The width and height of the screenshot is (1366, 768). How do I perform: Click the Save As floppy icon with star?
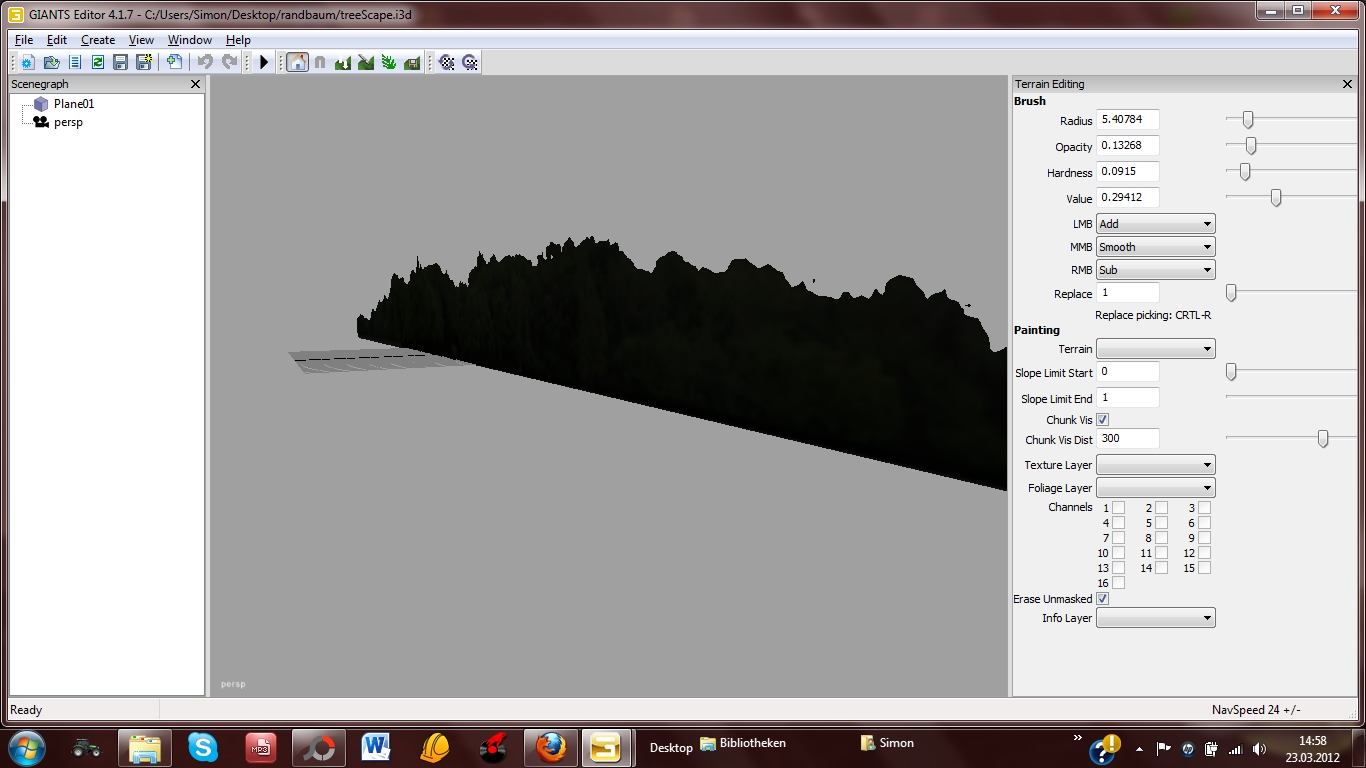(144, 62)
